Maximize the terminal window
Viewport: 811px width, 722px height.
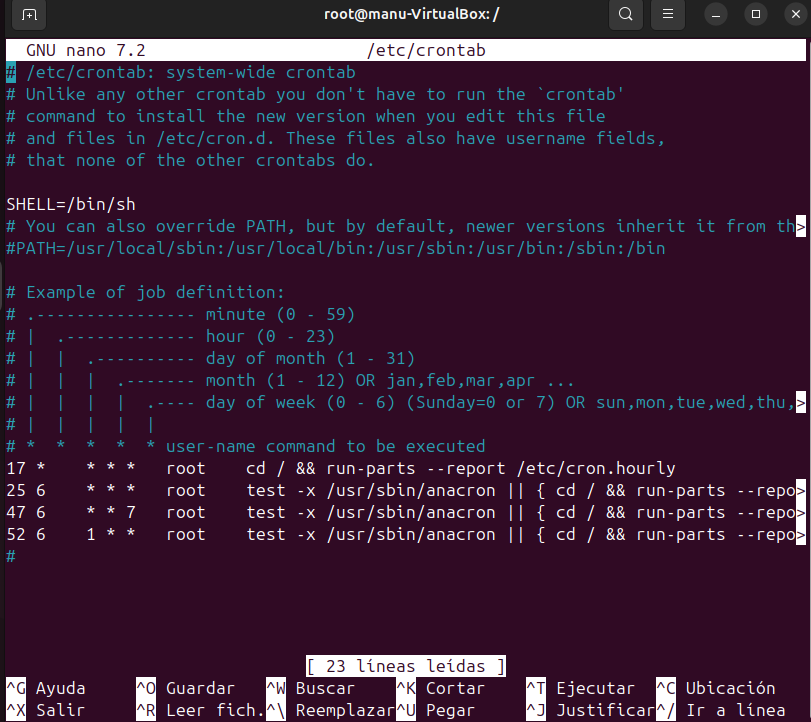(x=755, y=14)
